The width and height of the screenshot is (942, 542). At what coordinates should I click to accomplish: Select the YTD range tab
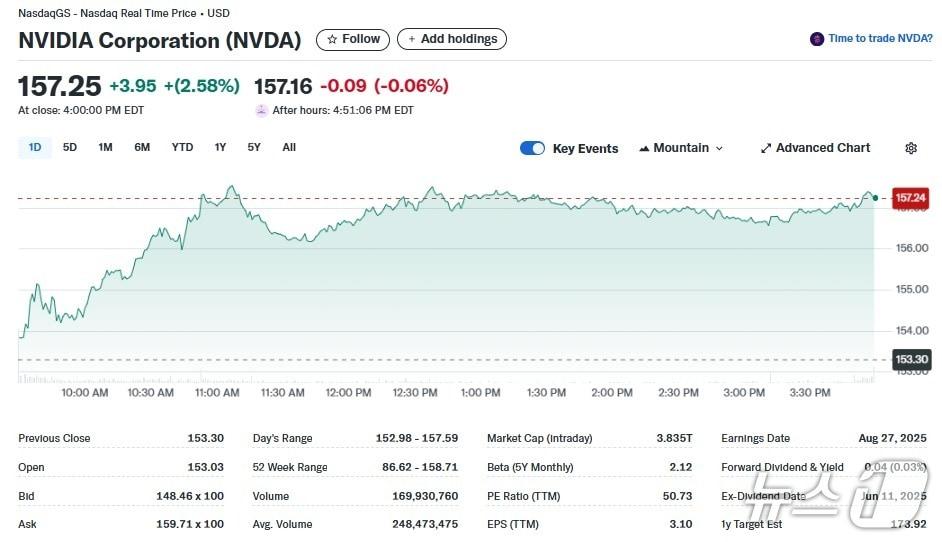click(182, 148)
